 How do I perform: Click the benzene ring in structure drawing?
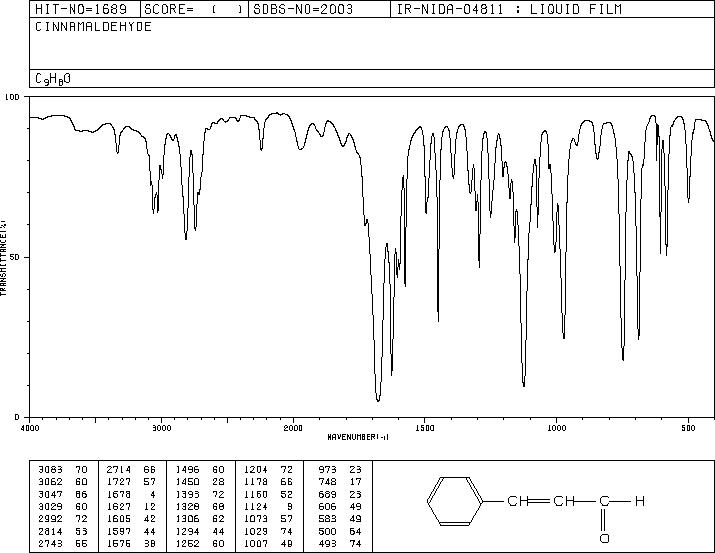[455, 501]
